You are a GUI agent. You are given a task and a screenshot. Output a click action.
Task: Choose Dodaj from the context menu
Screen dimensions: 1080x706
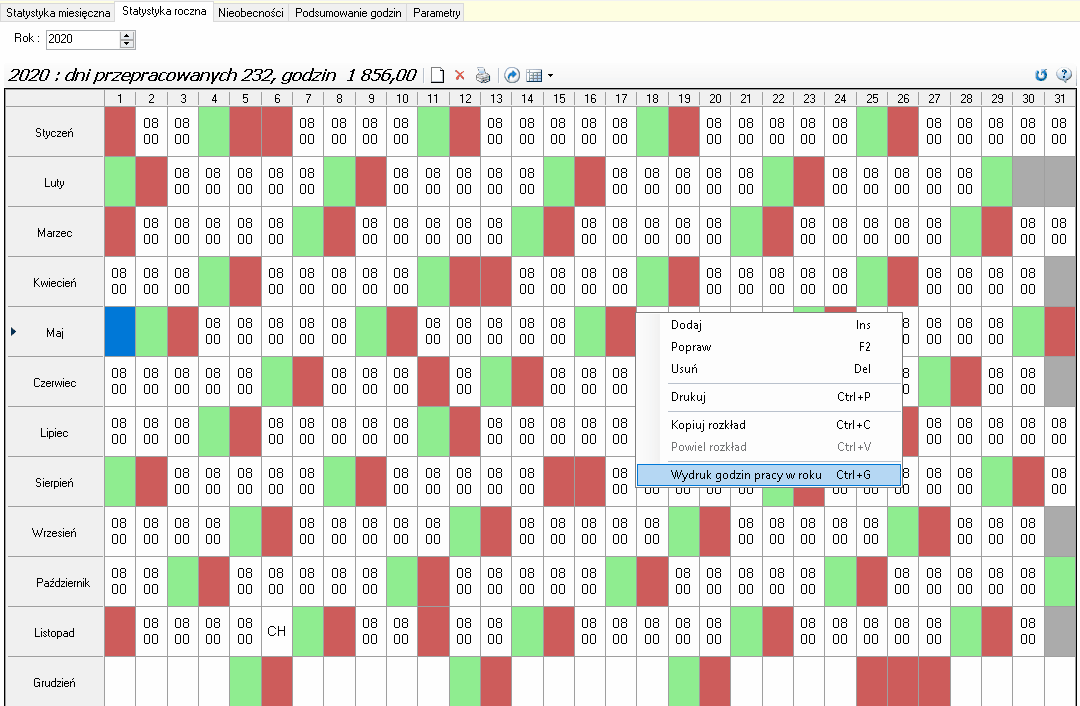(x=769, y=325)
